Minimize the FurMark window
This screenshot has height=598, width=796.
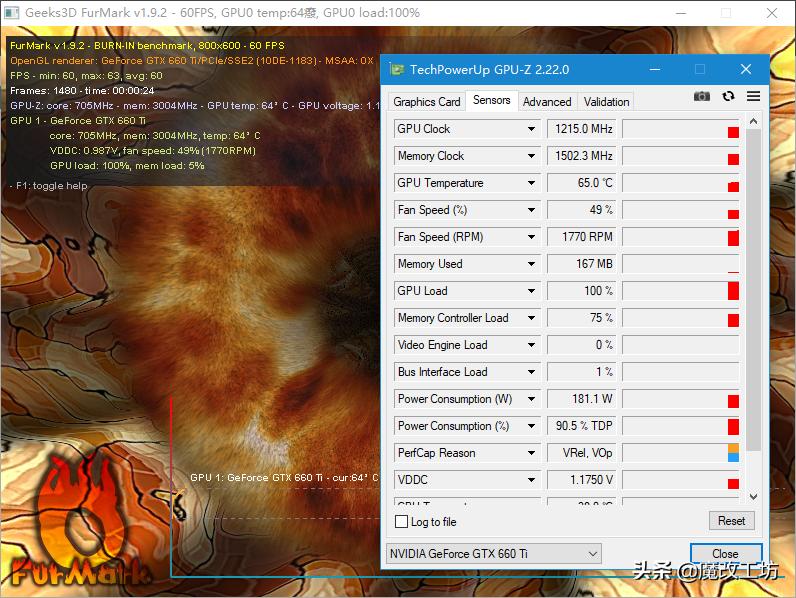(x=681, y=13)
